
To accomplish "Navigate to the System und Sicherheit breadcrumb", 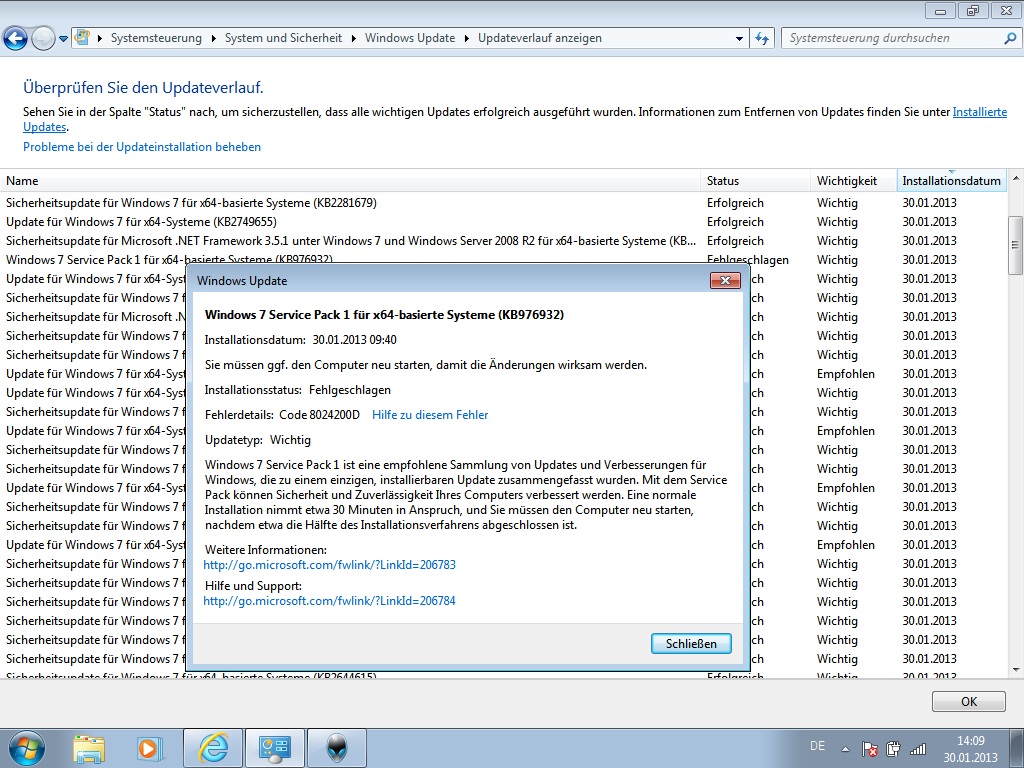I will click(283, 38).
